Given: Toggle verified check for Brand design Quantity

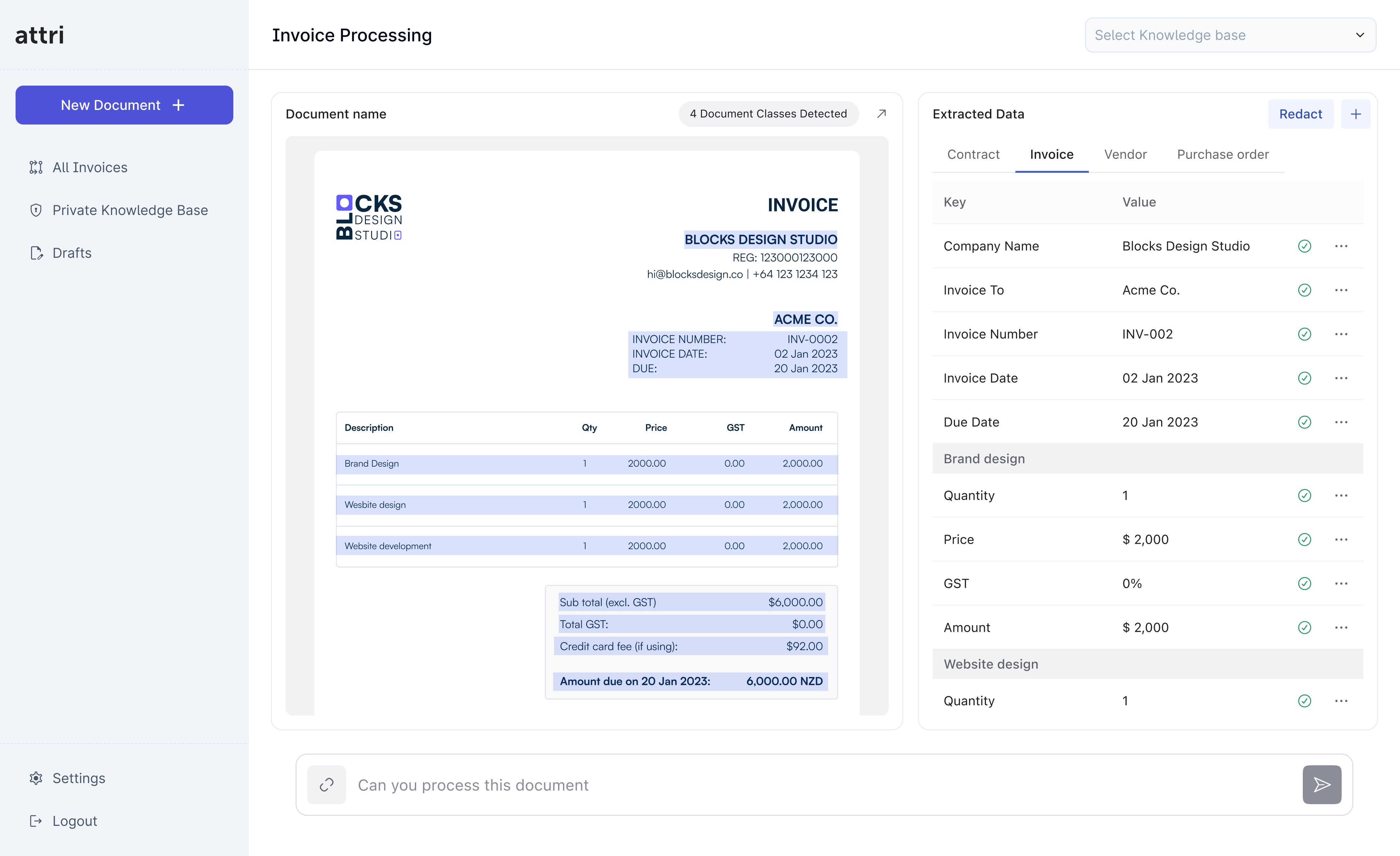Looking at the screenshot, I should pos(1304,496).
